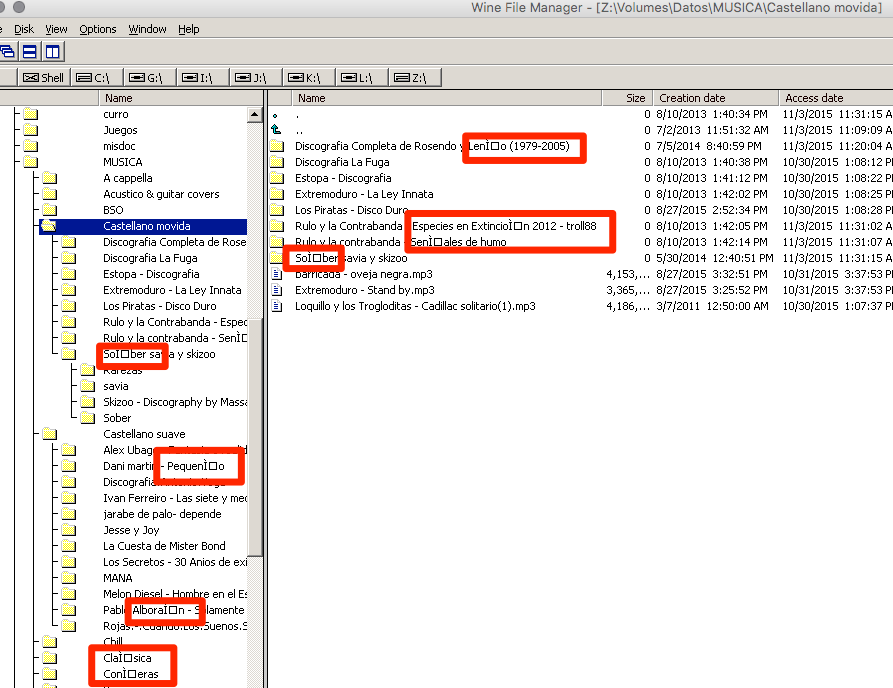
Task: Select Los Secretos - 30 Anios in tree
Action: pyautogui.click(x=175, y=562)
